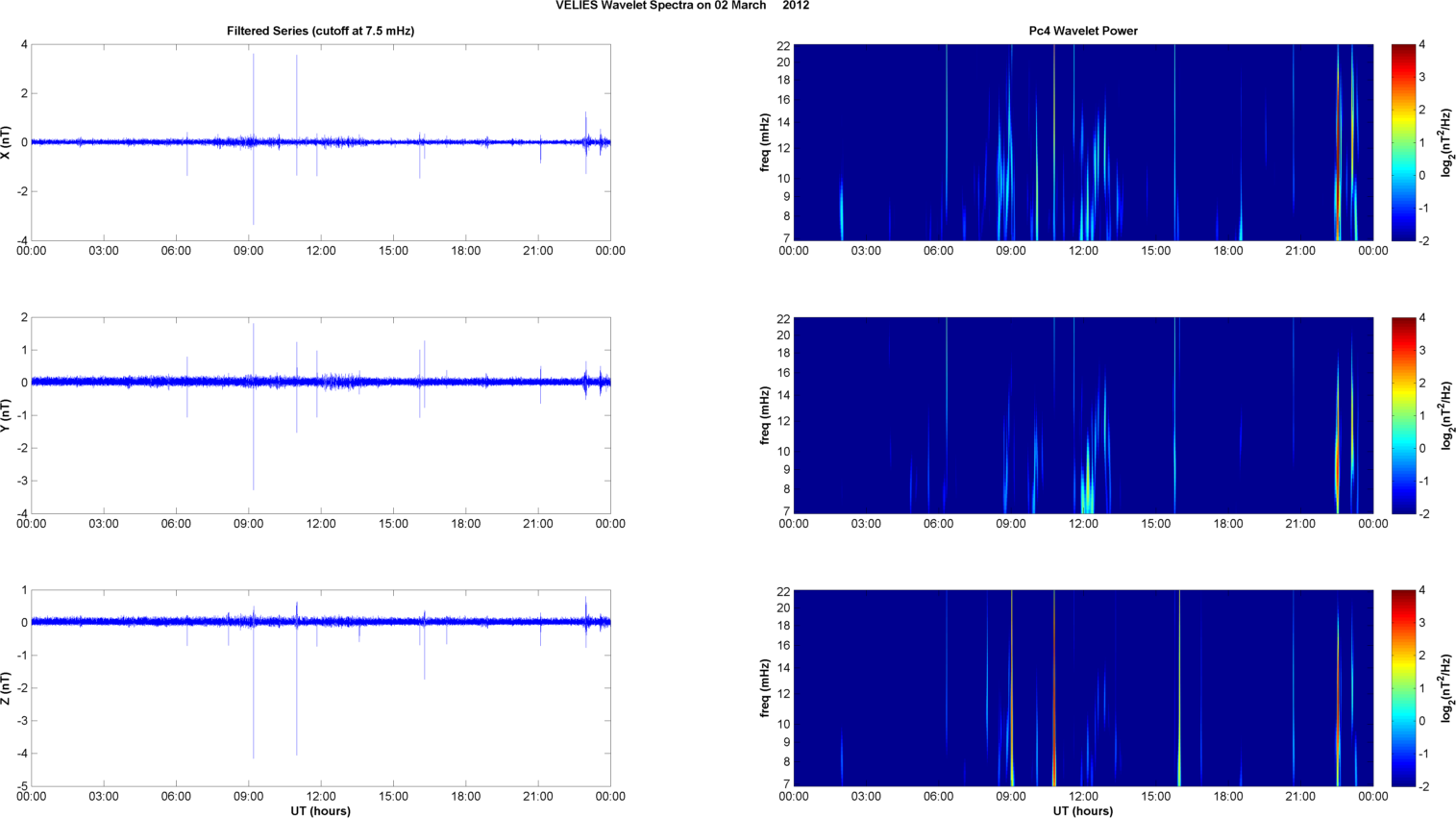
Task: Click inside the Z filtered series plot
Action: click(x=321, y=688)
